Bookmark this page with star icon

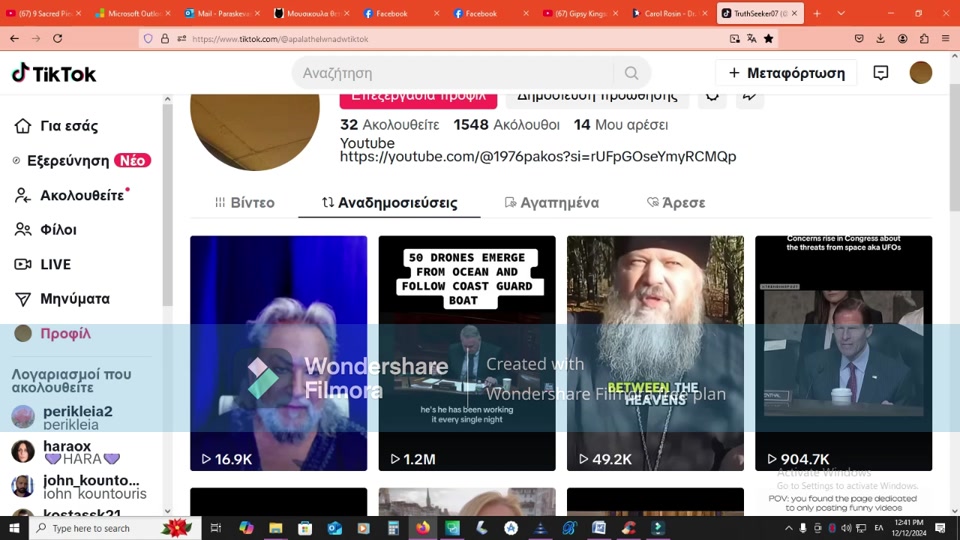click(x=768, y=39)
